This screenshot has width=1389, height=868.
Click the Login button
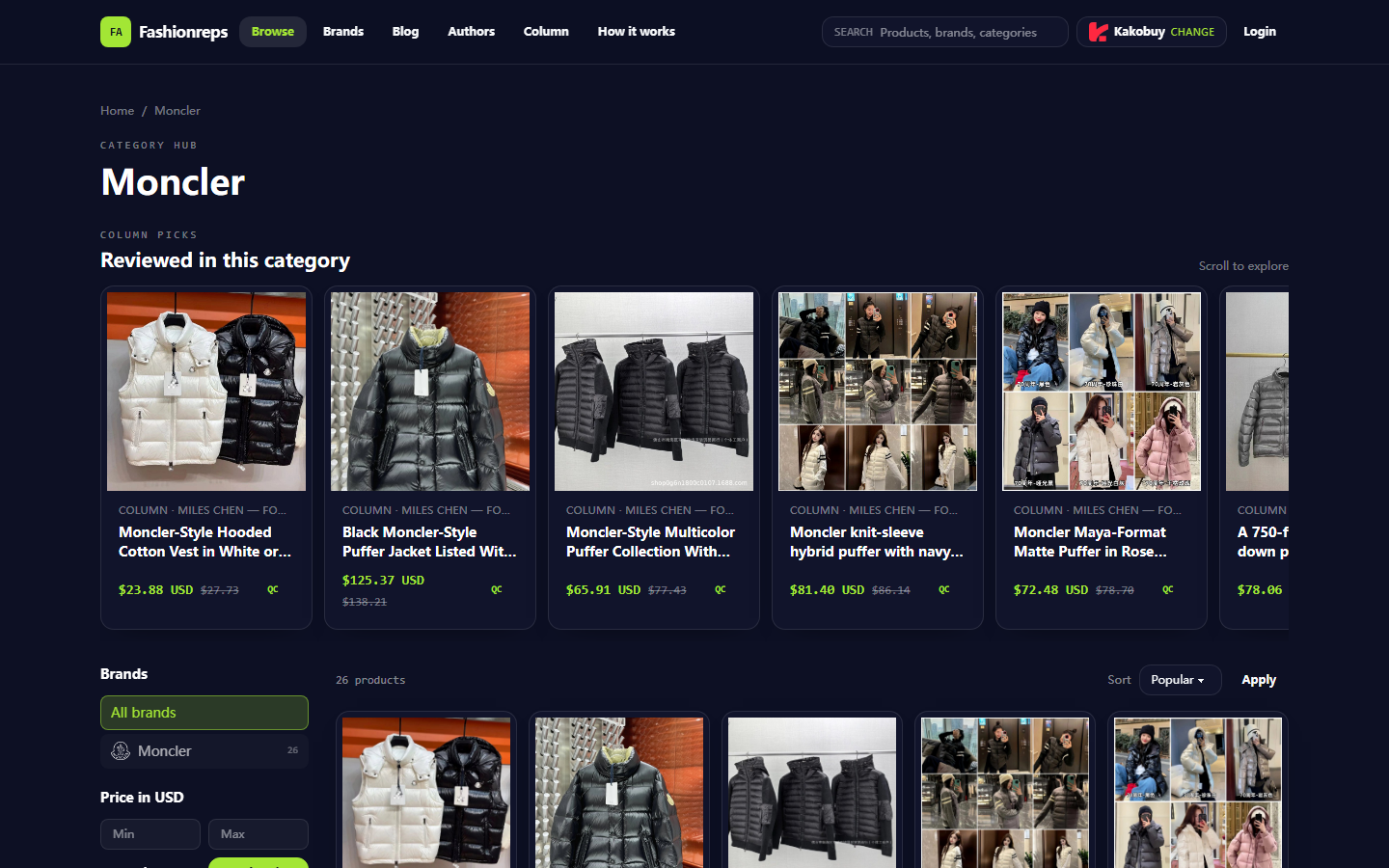click(x=1260, y=32)
